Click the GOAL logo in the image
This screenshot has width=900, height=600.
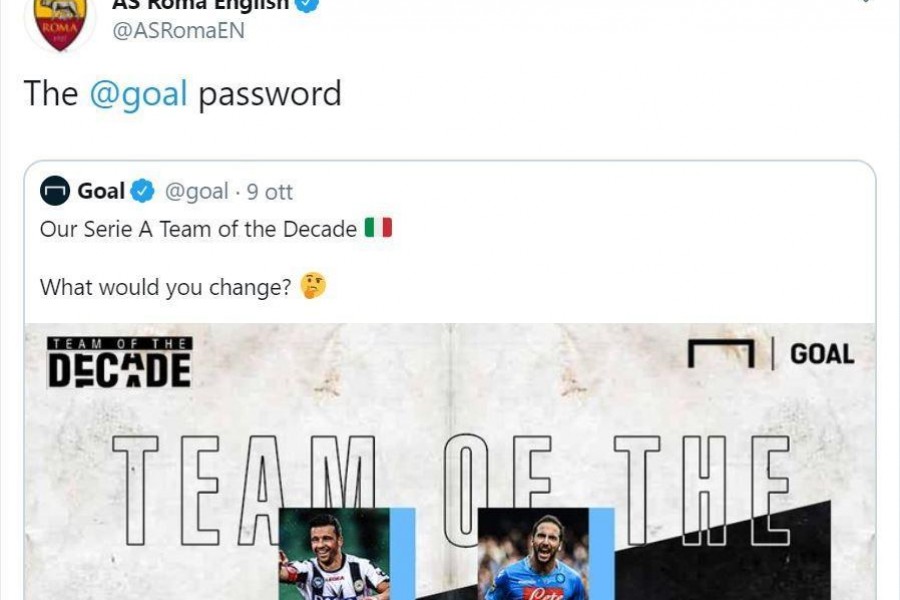pyautogui.click(x=771, y=354)
